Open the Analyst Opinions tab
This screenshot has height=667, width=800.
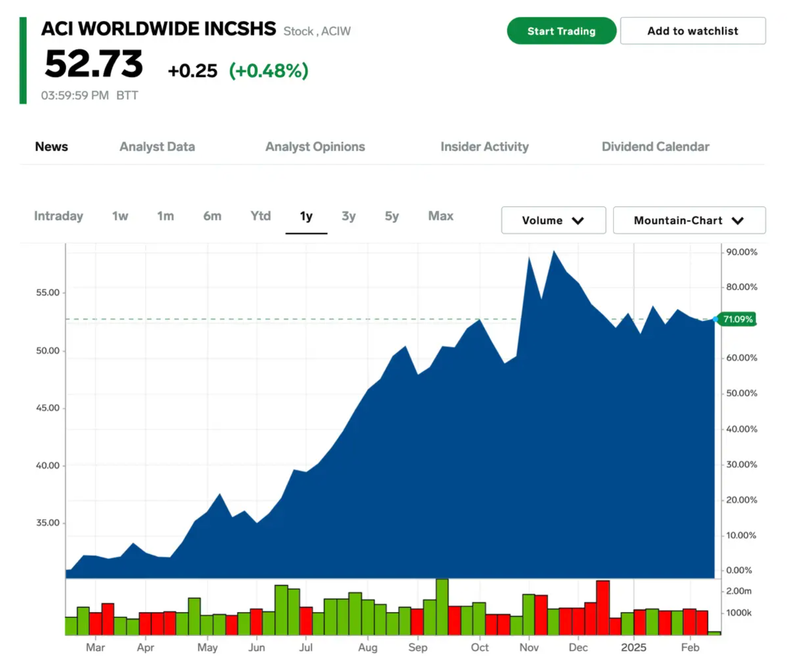(x=315, y=147)
